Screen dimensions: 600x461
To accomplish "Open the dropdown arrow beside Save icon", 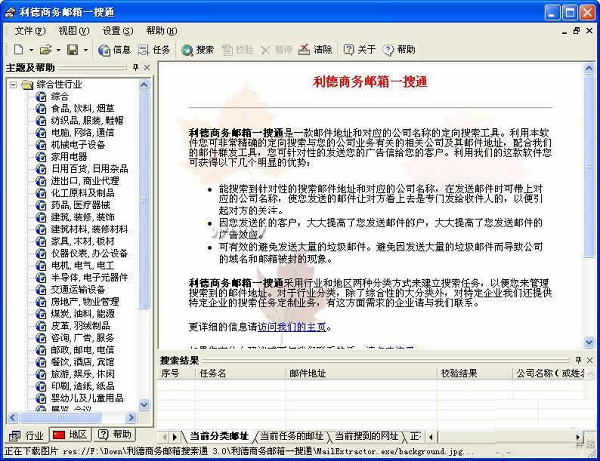I will click(86, 50).
